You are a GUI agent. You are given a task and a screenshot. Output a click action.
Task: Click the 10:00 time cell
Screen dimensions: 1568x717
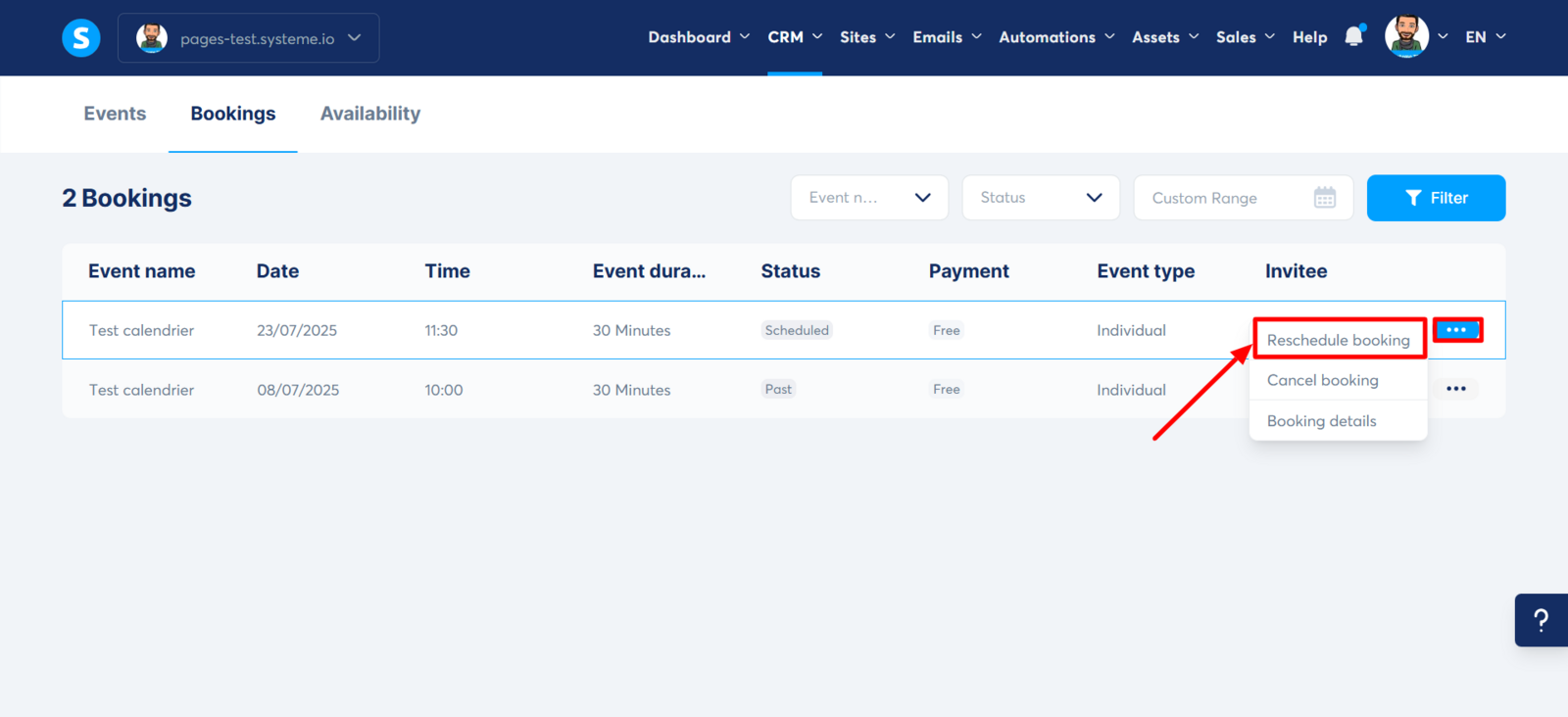(444, 390)
